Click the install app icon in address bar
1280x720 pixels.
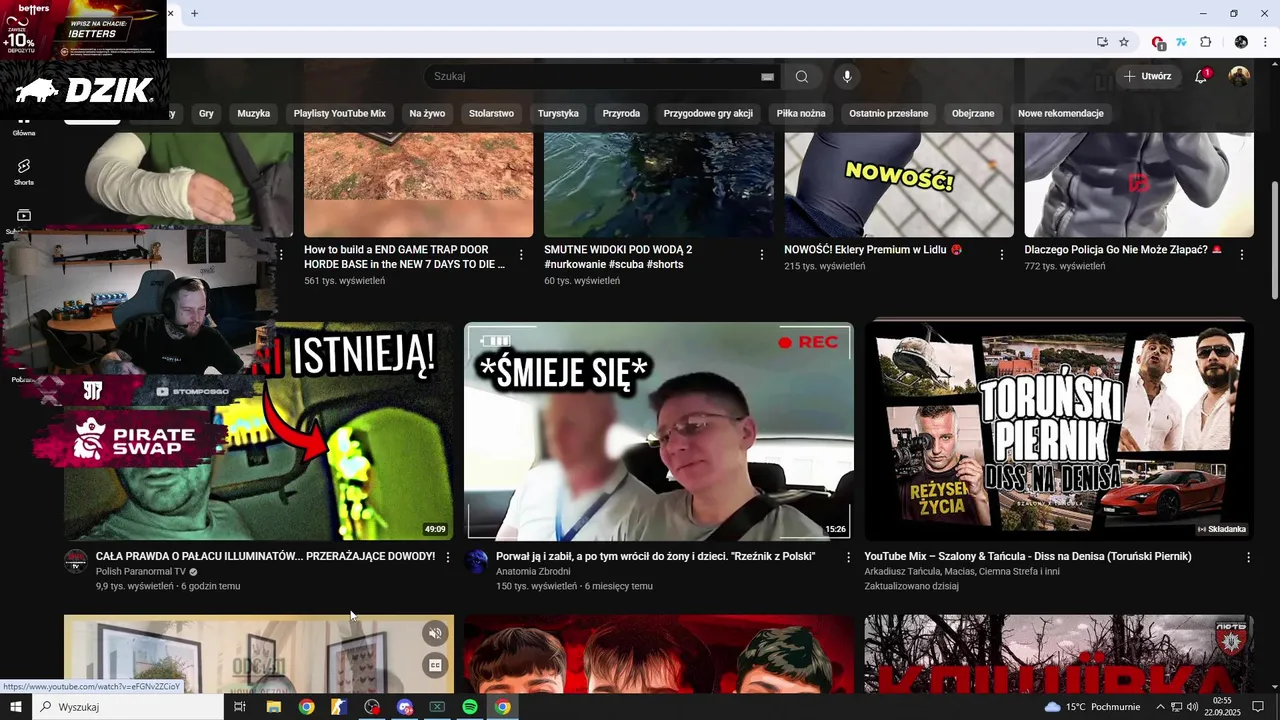tap(1102, 42)
